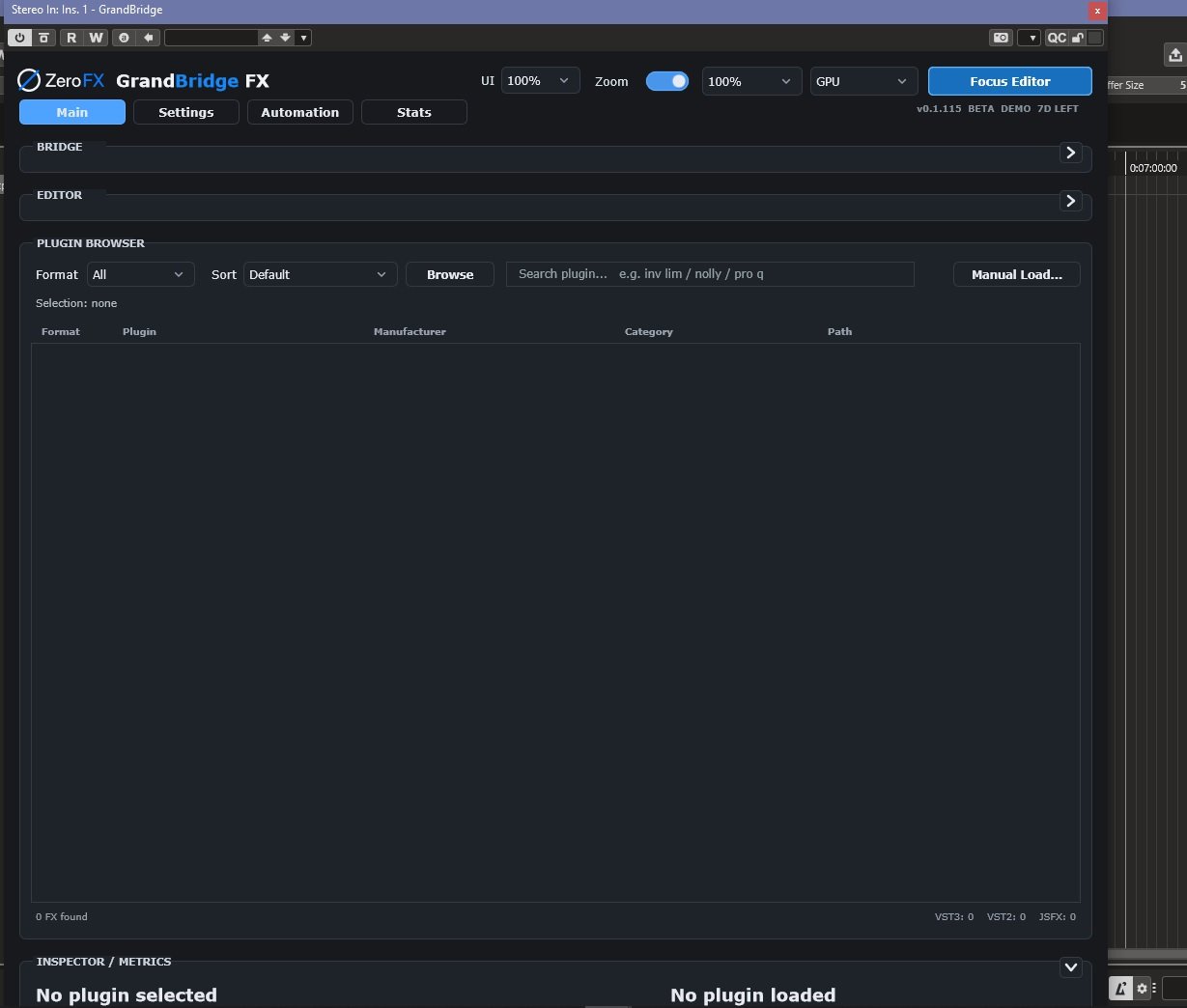Click the export upload icon in DAW window

point(1174,55)
